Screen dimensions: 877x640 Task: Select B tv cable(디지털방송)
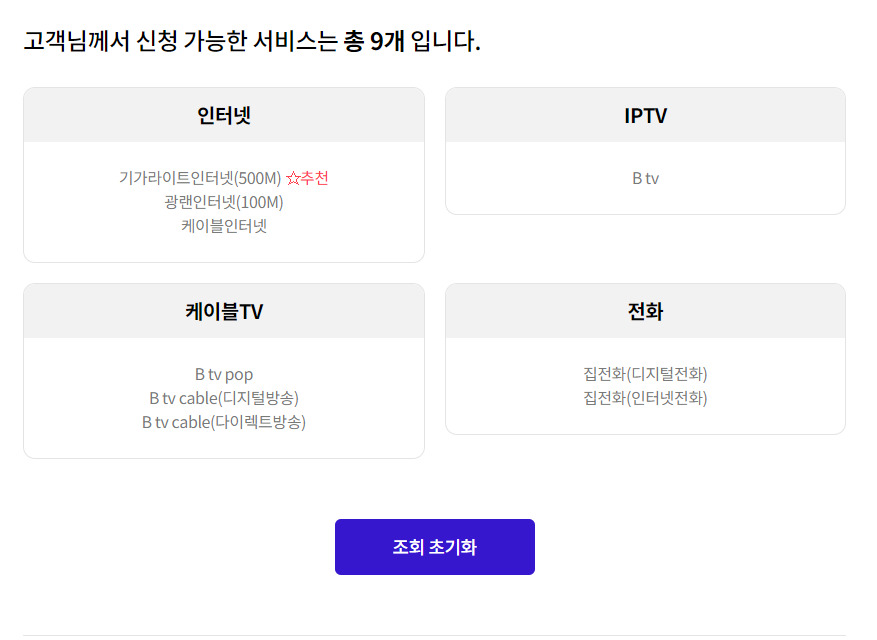[x=224, y=398]
